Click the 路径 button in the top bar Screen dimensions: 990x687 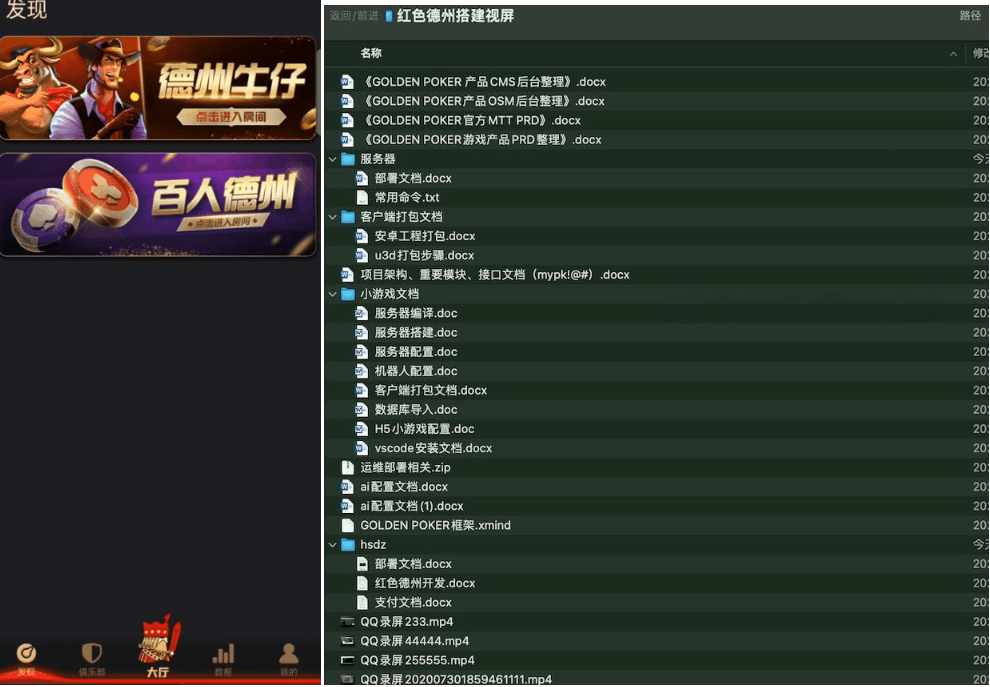click(x=970, y=16)
